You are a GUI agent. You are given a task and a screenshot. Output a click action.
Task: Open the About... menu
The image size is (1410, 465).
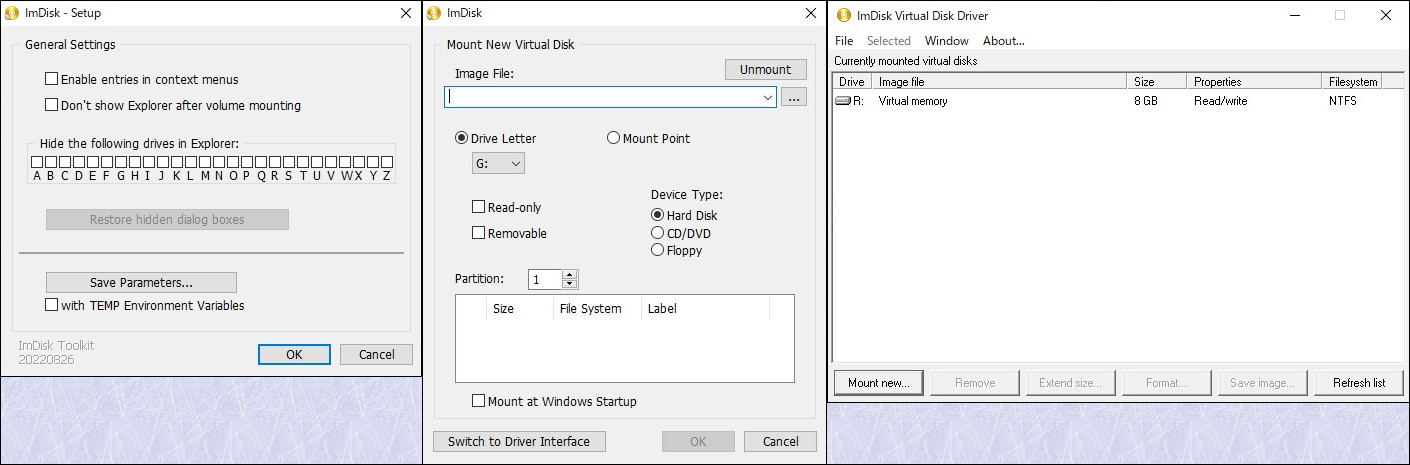1004,41
